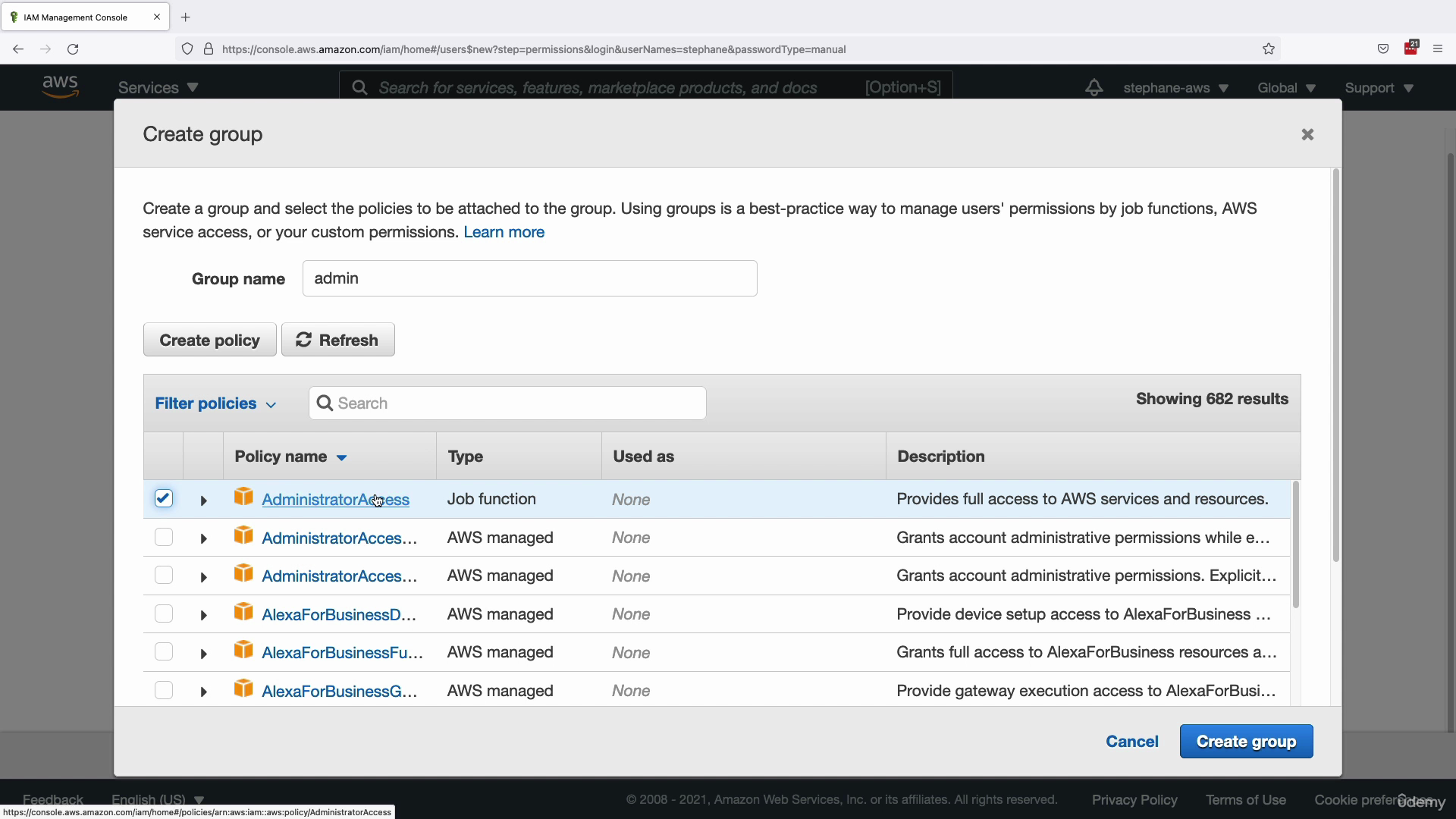Click the policy list scrollbar
This screenshot has height=819, width=1456.
coord(1296,544)
